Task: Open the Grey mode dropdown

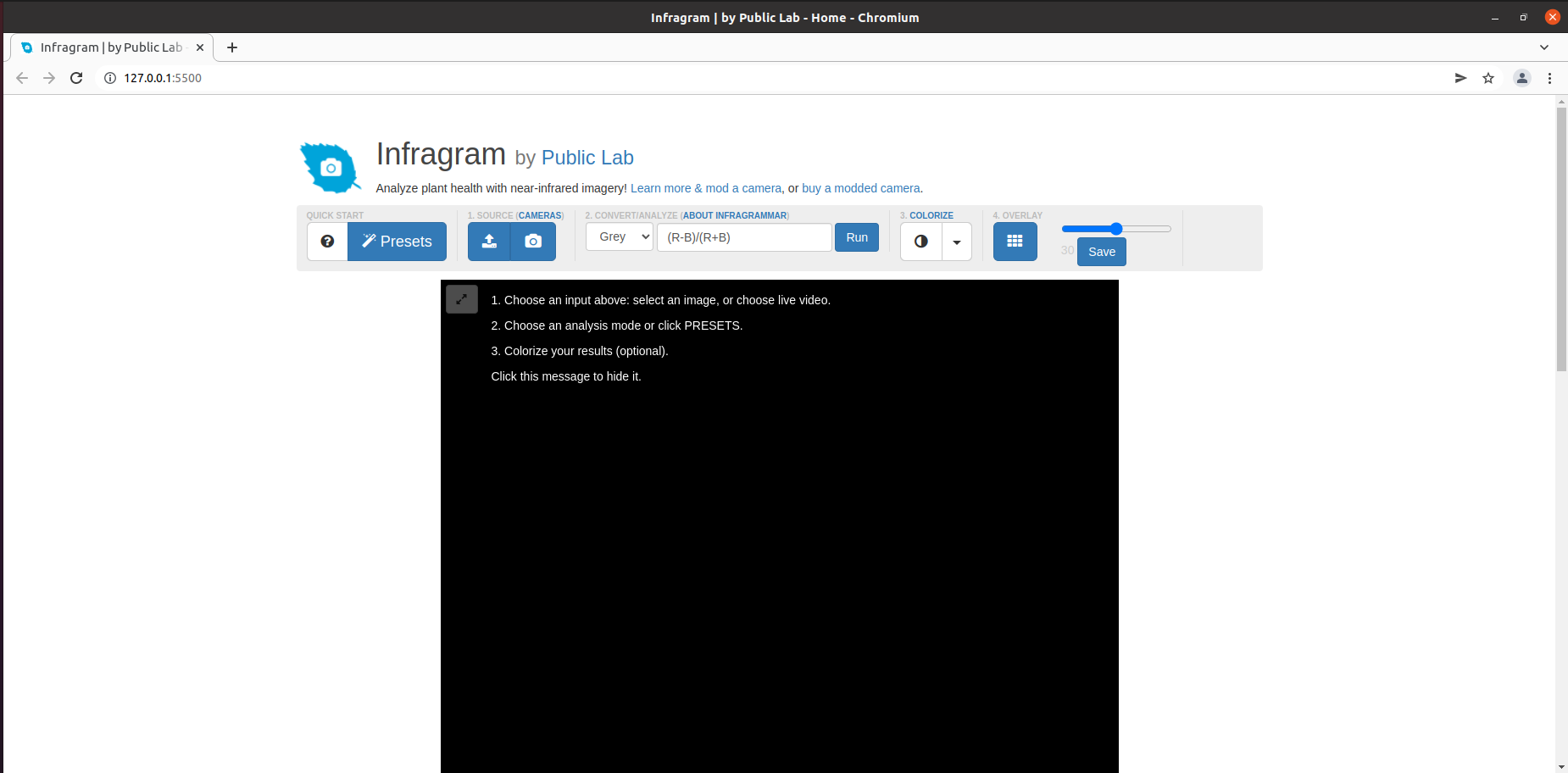Action: pyautogui.click(x=620, y=237)
